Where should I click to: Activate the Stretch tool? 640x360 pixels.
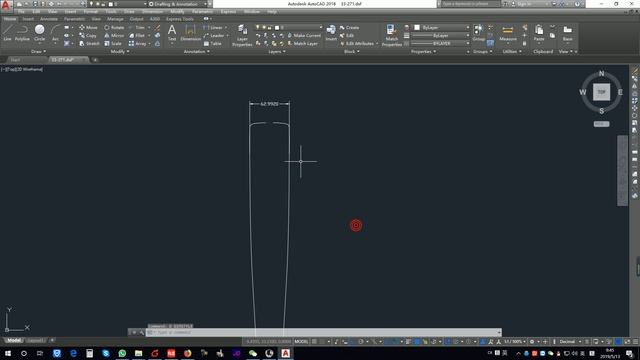pos(89,43)
